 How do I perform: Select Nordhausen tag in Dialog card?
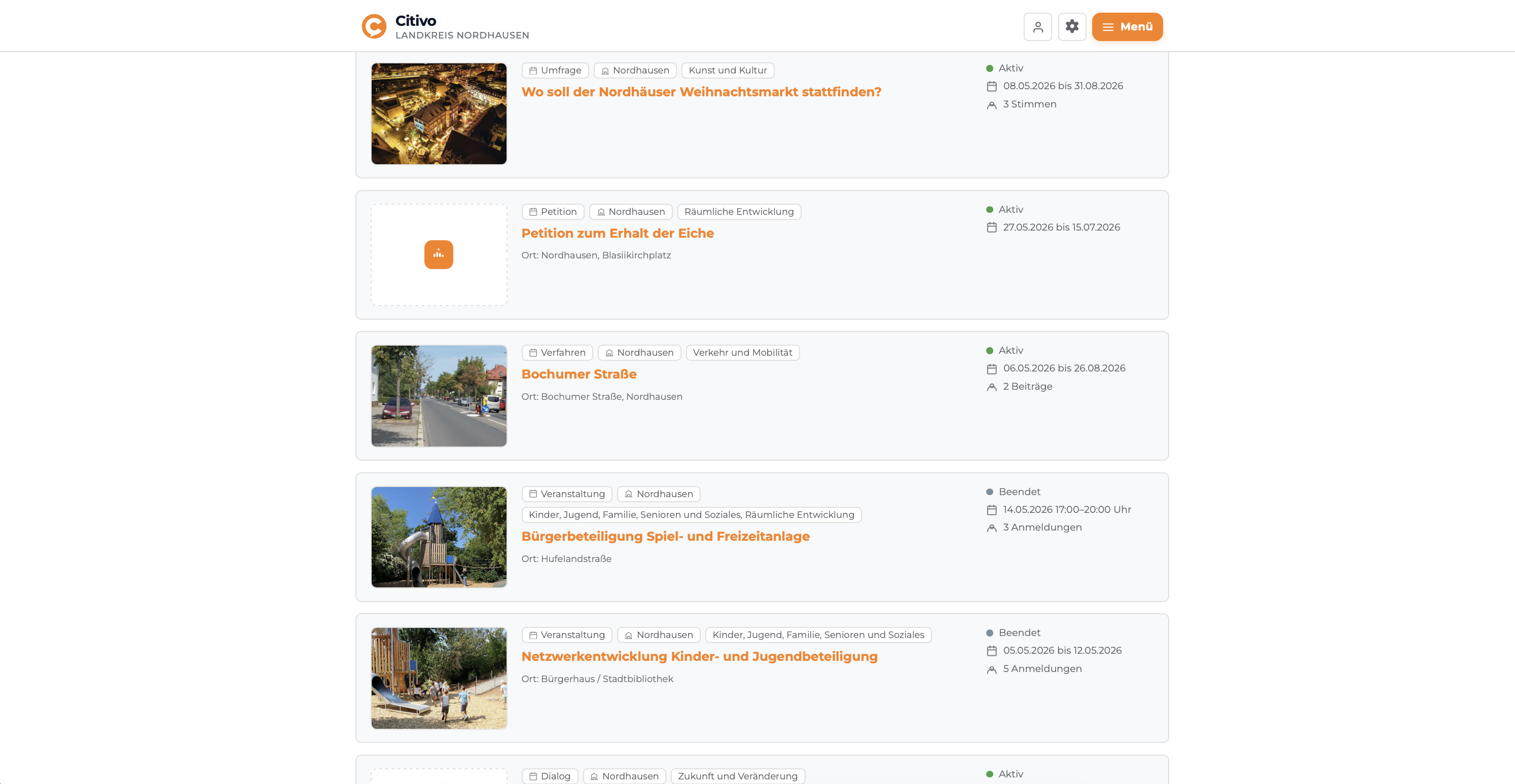pos(624,776)
